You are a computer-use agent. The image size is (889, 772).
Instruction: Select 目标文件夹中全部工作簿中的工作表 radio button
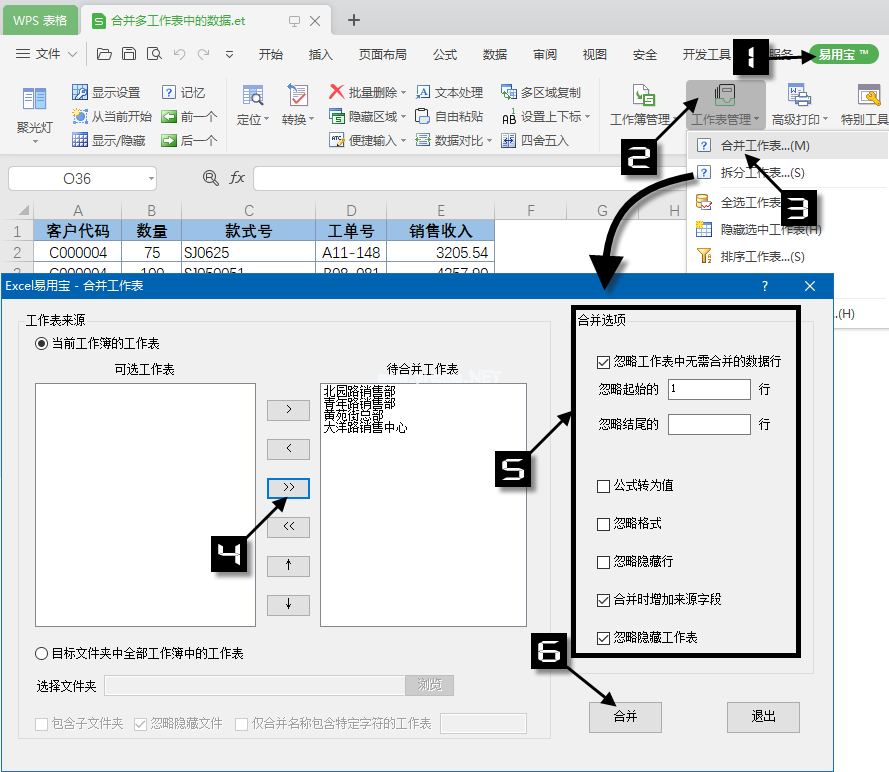coord(42,654)
